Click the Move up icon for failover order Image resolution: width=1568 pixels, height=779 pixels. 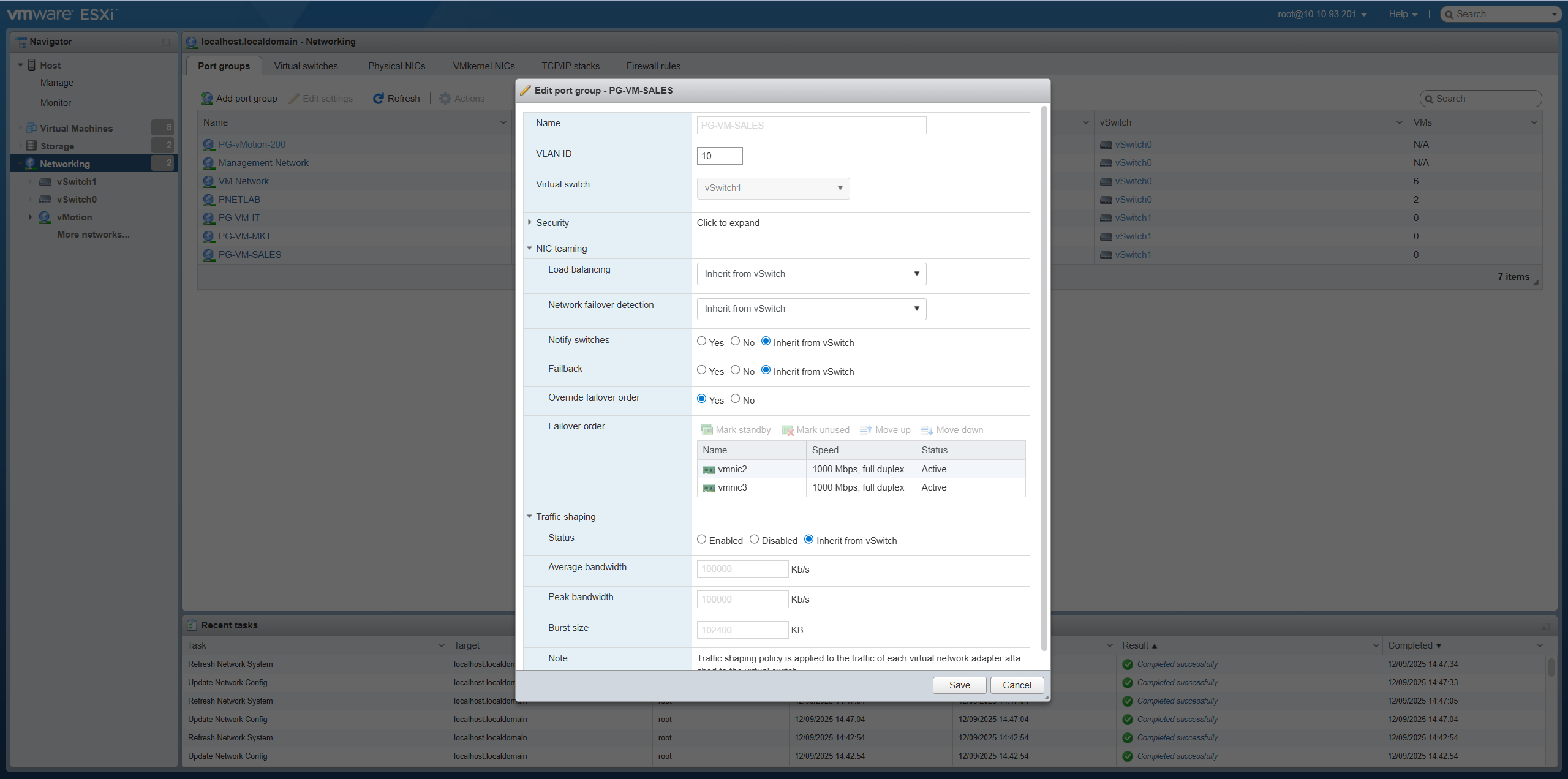pyautogui.click(x=865, y=429)
